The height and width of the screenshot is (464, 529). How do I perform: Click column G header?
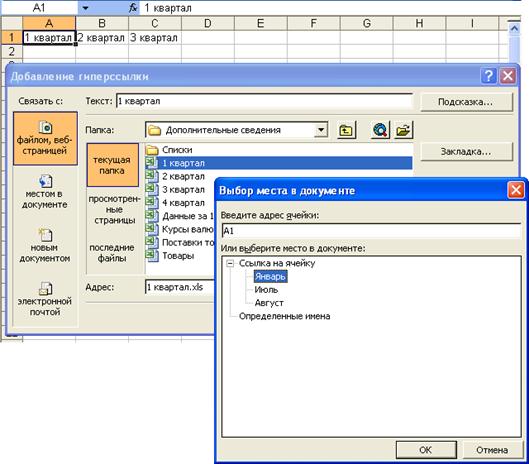coord(366,23)
